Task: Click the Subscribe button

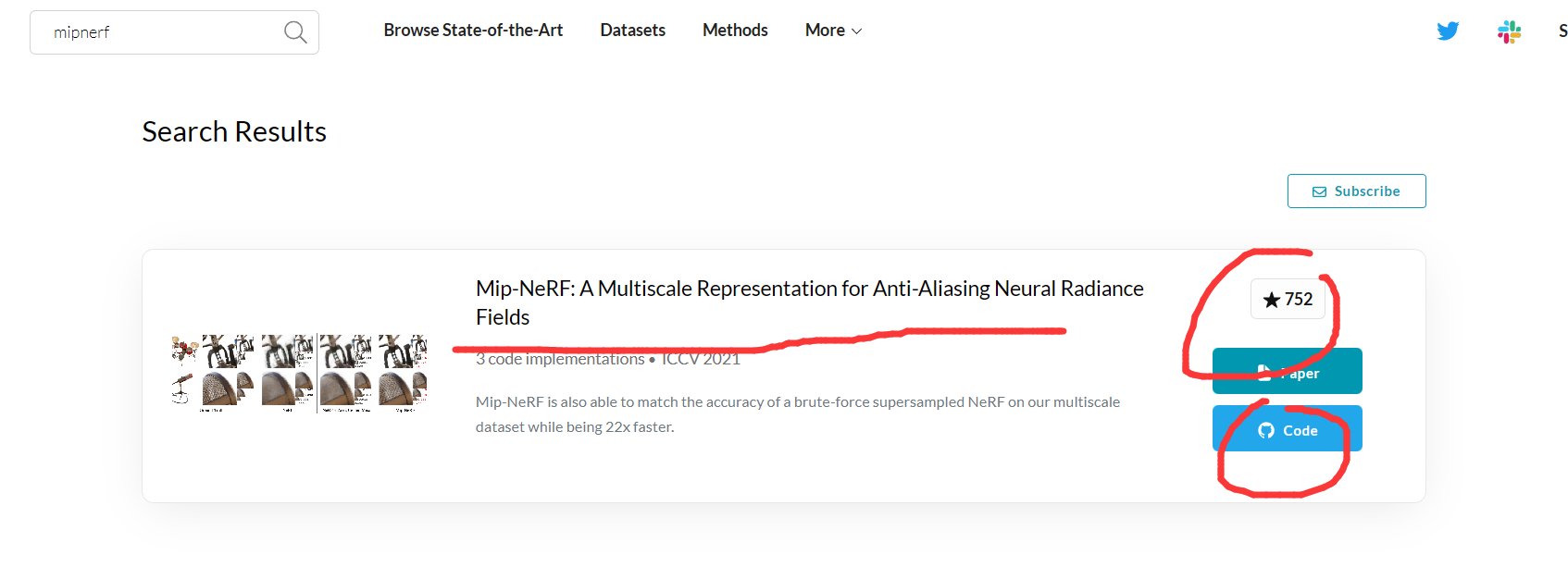Action: (x=1356, y=191)
